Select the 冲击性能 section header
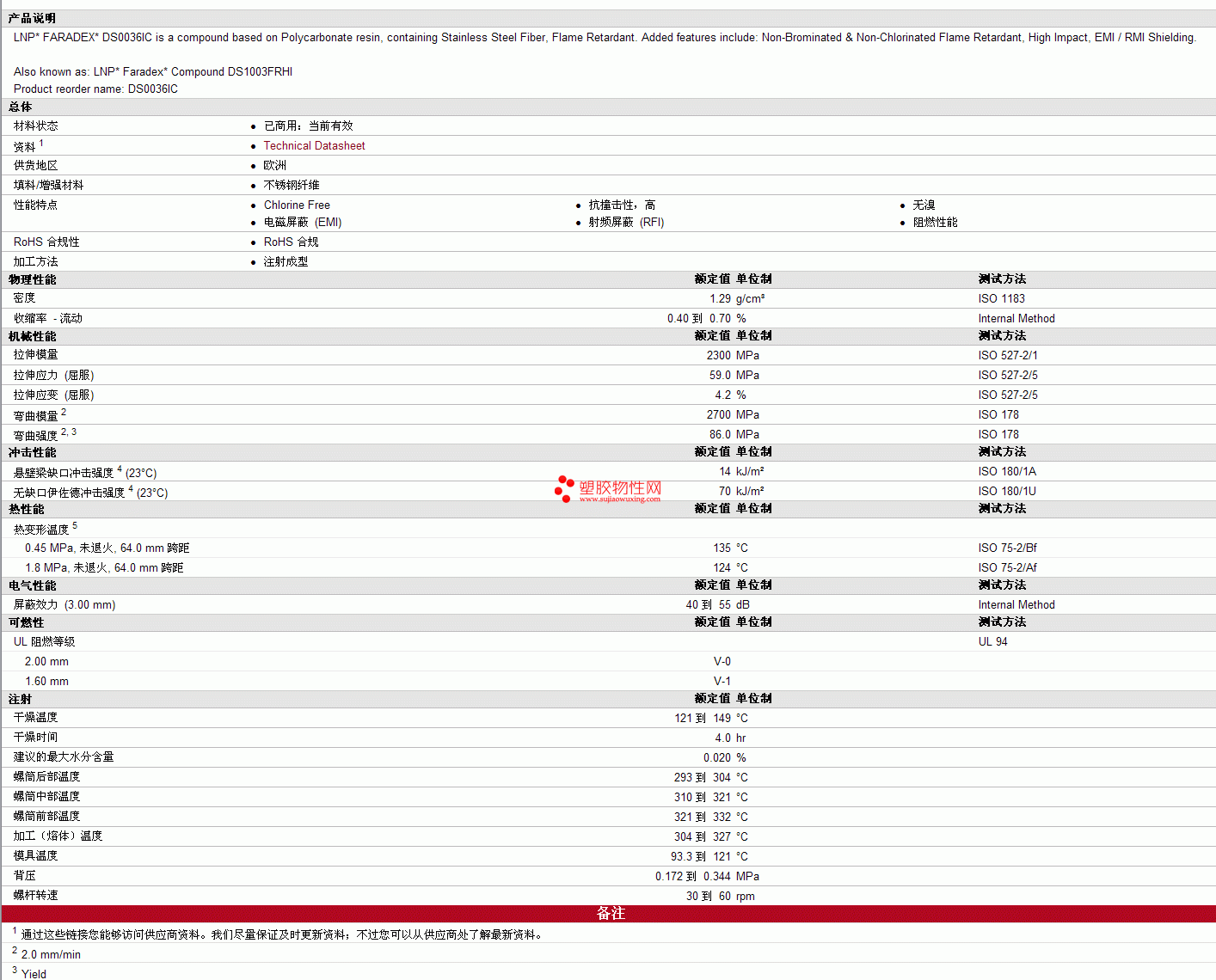 (32, 453)
